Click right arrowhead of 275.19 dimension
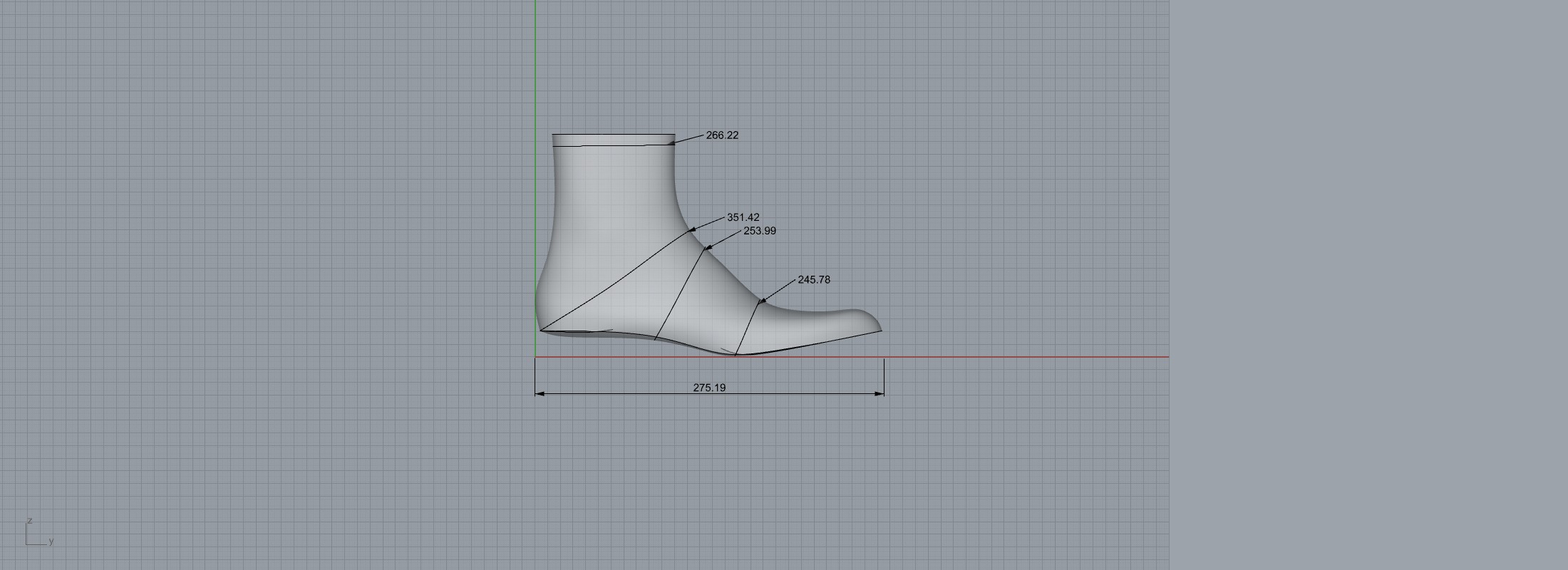This screenshot has width=1568, height=570. 880,393
